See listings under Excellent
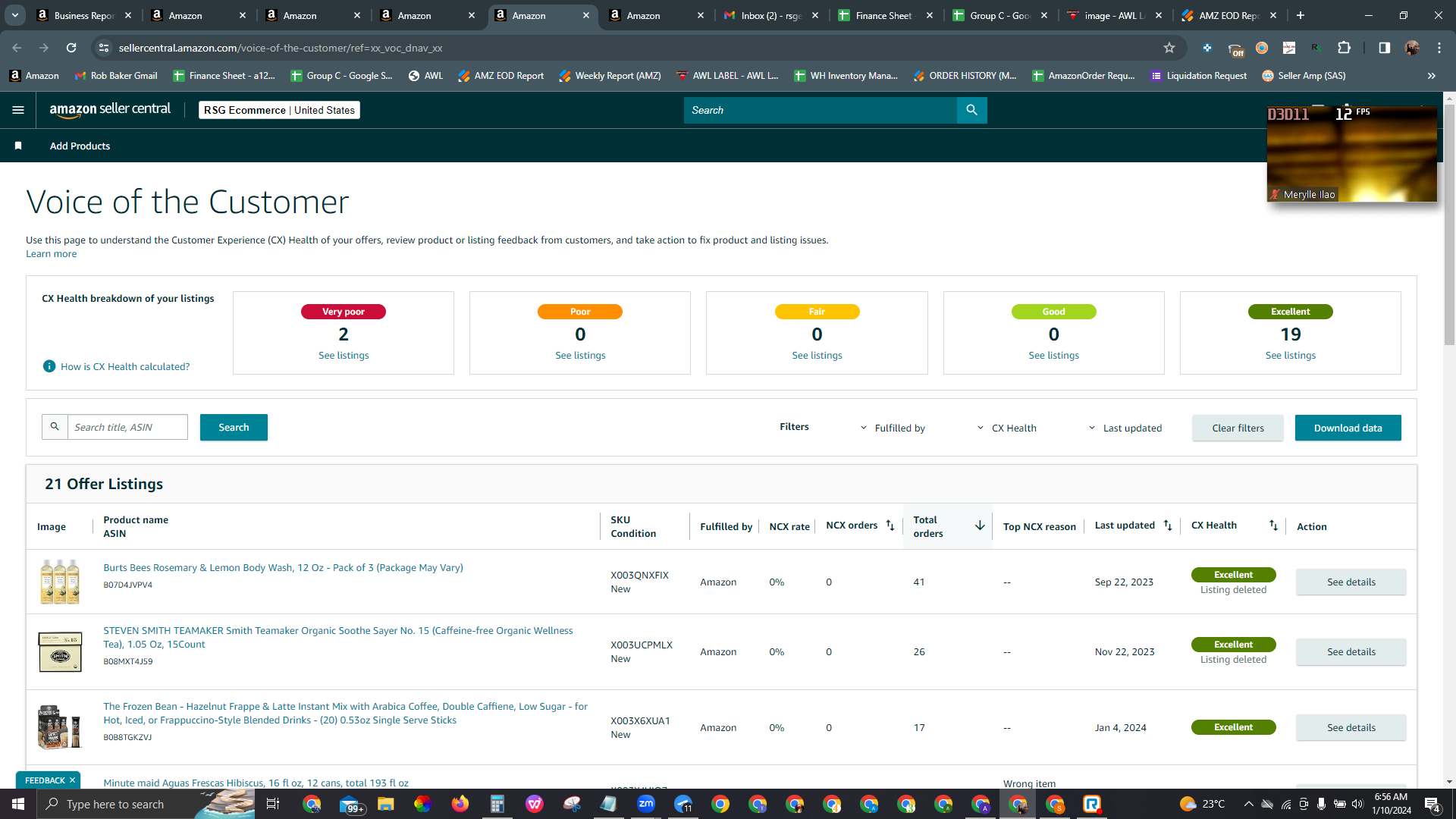This screenshot has height=819, width=1456. click(1290, 355)
